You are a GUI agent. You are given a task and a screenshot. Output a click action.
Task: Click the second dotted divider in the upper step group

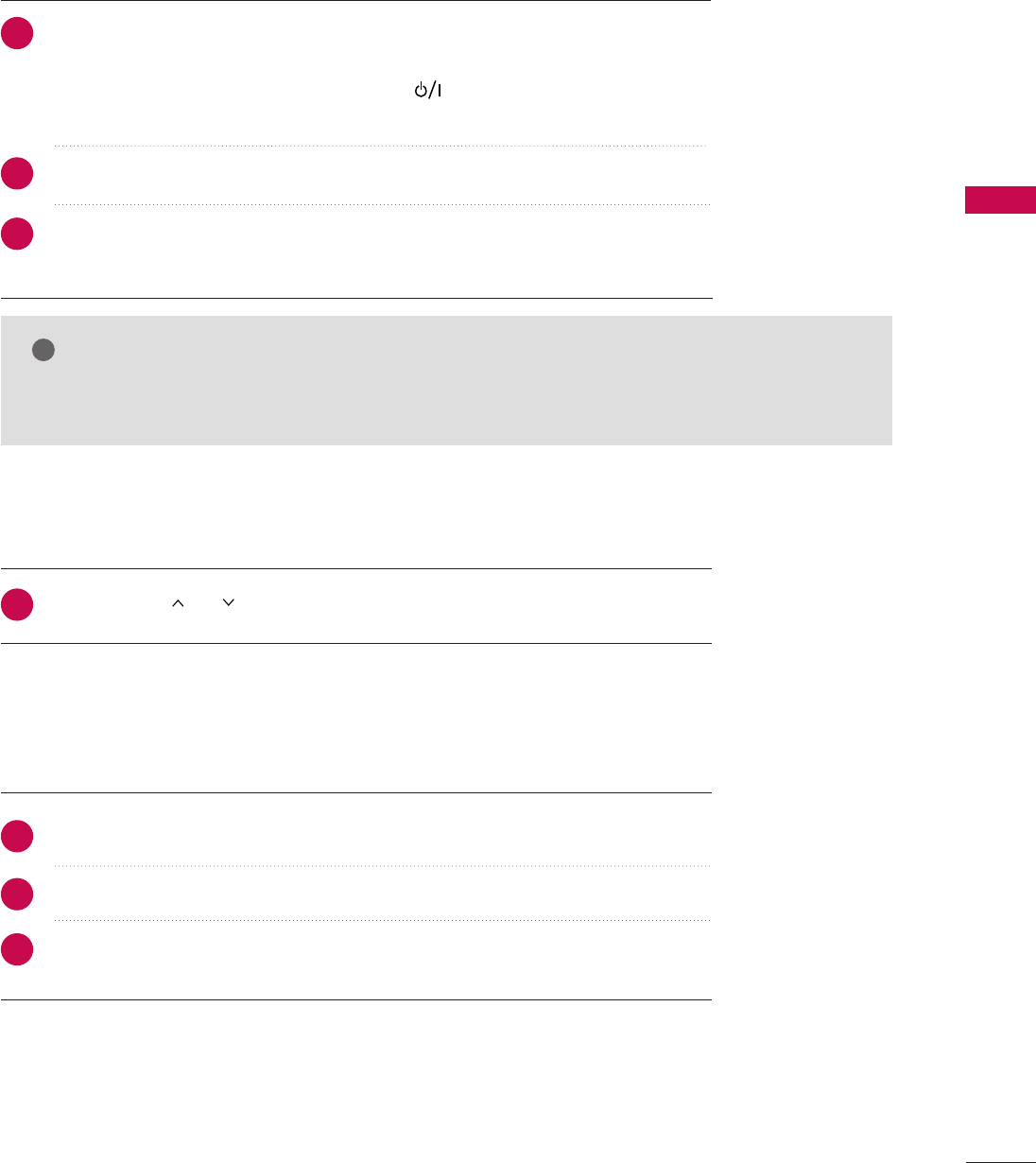(380, 204)
